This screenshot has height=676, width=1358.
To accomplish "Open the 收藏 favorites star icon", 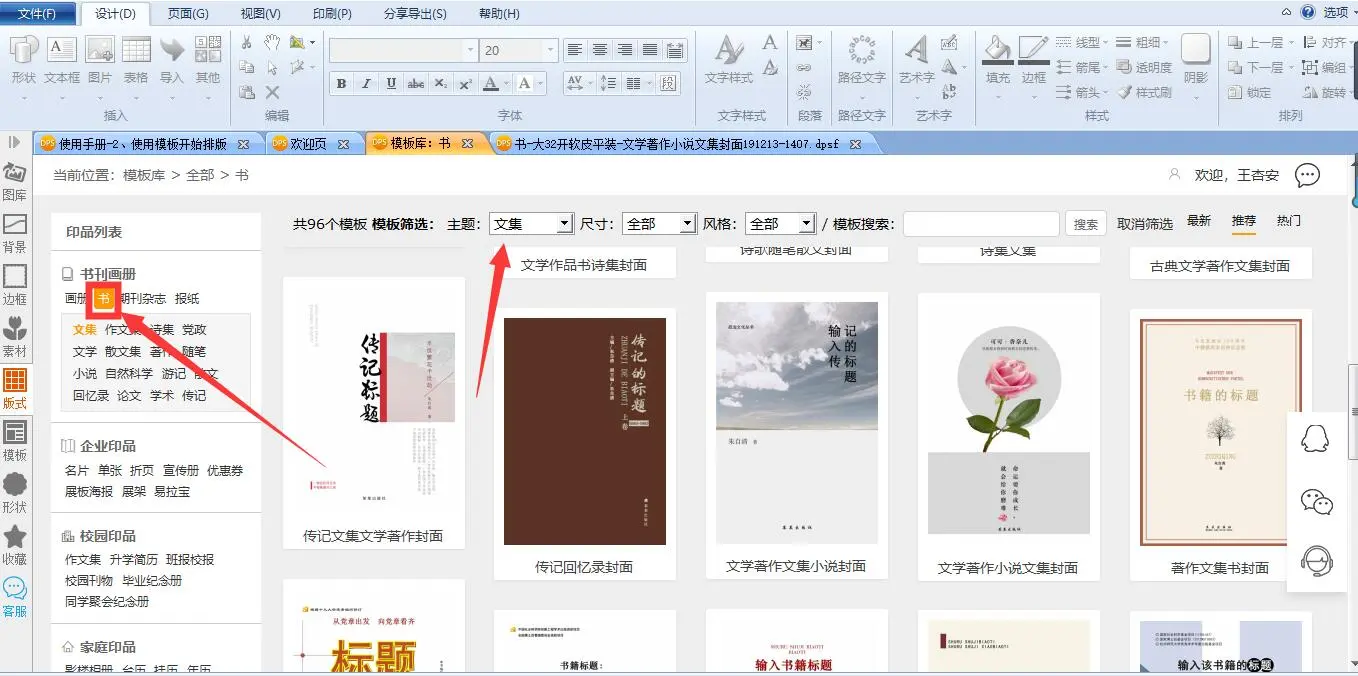I will (15, 538).
